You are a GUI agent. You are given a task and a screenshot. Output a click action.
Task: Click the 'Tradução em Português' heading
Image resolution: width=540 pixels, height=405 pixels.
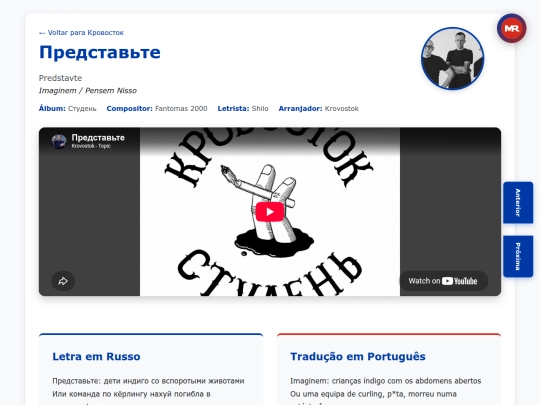(358, 356)
